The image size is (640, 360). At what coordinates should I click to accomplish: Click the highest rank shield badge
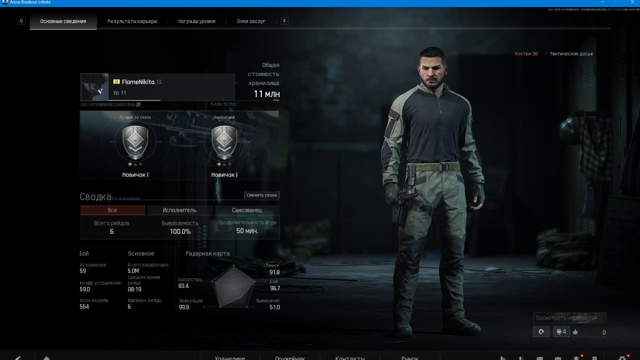tap(224, 142)
